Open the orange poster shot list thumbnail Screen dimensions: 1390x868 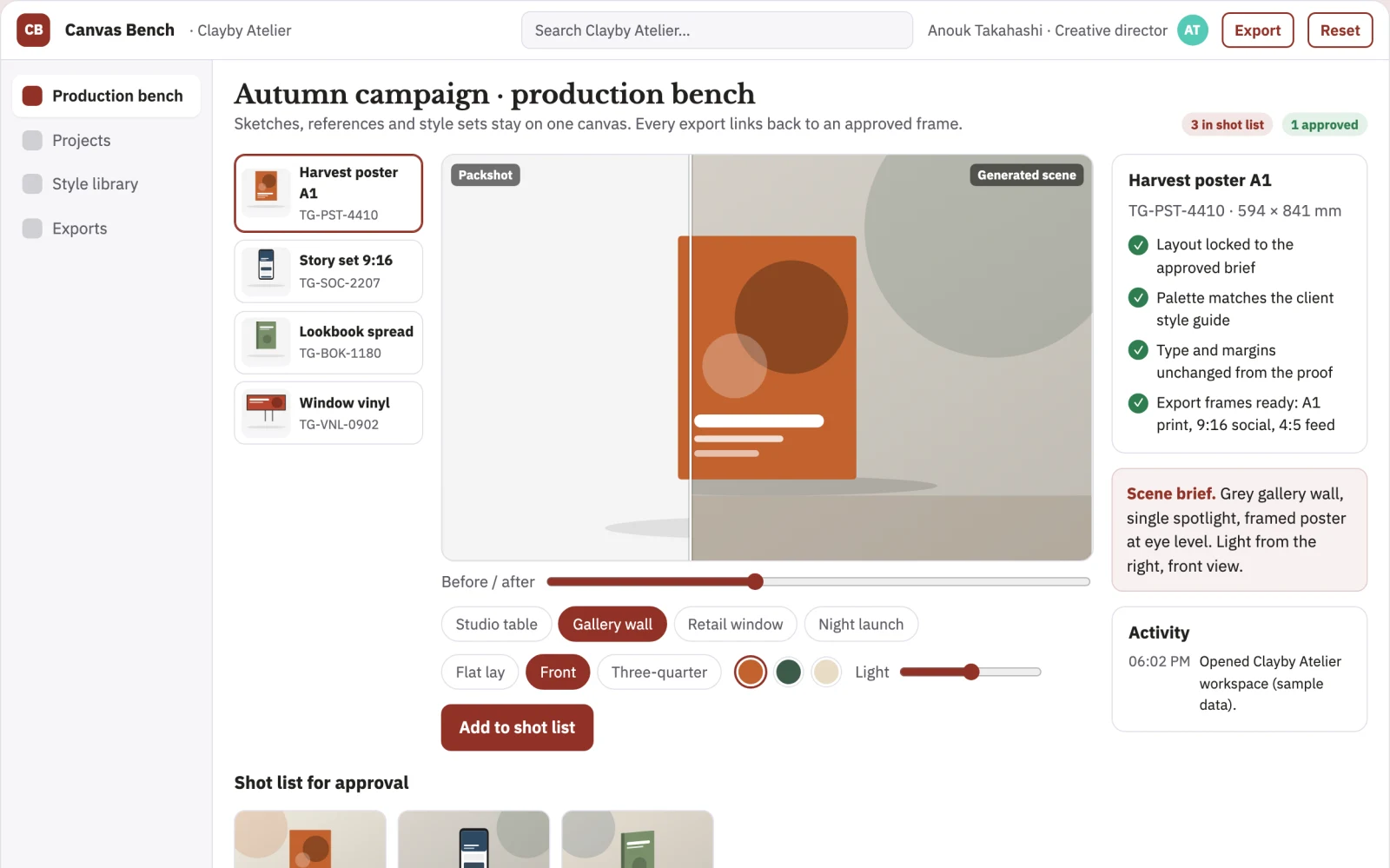pyautogui.click(x=310, y=839)
